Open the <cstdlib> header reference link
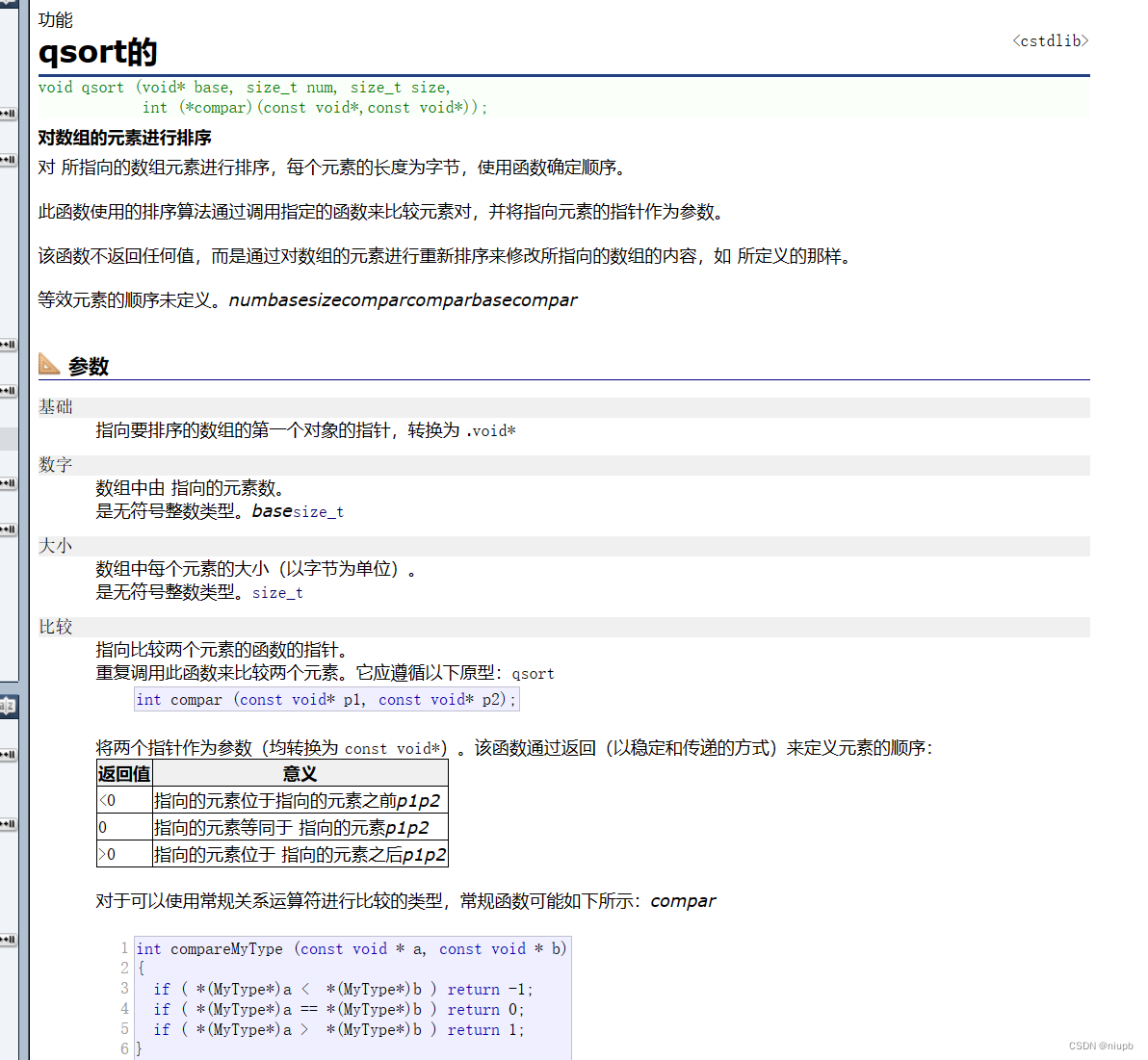Image resolution: width=1148 pixels, height=1060 pixels. point(1049,40)
